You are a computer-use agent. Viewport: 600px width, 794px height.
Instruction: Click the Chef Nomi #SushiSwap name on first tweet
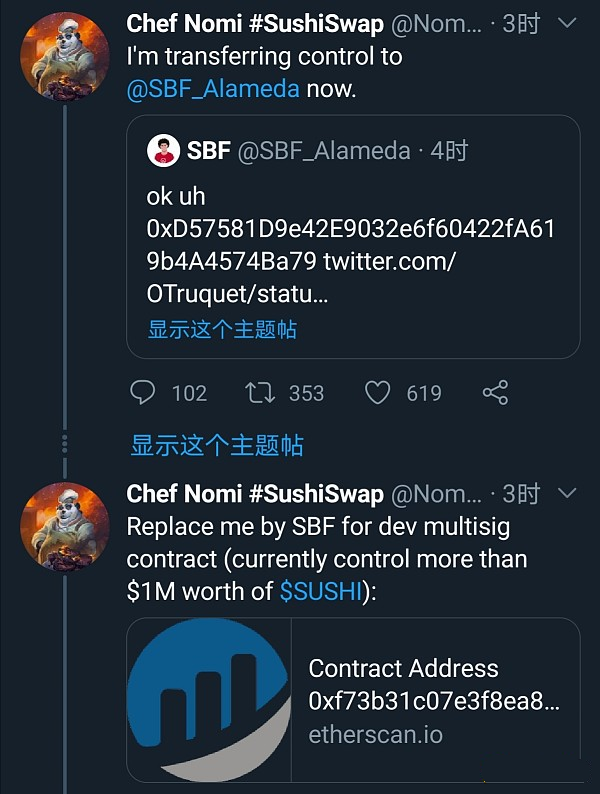(255, 24)
